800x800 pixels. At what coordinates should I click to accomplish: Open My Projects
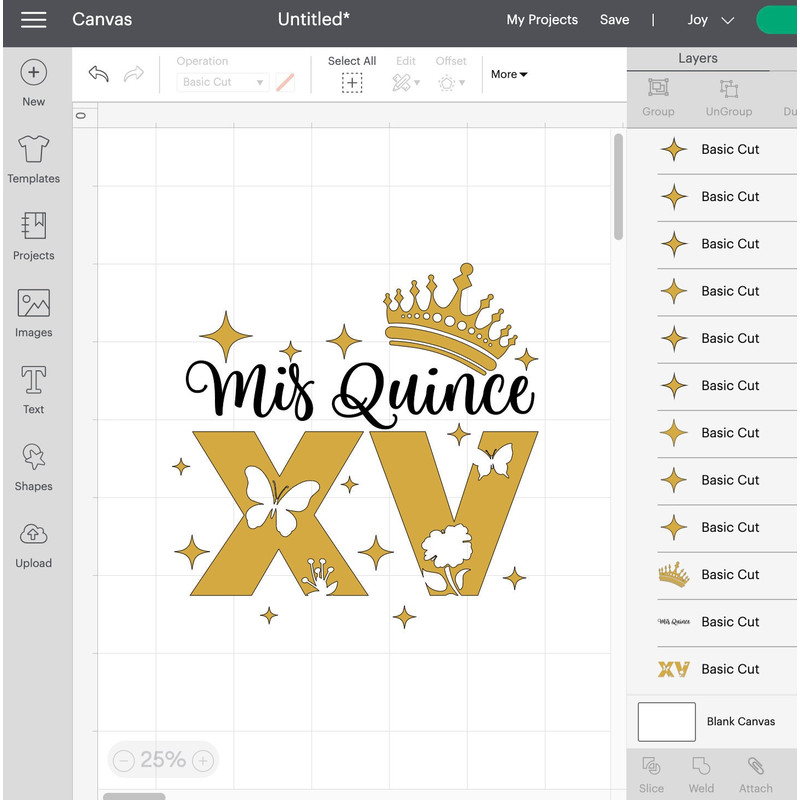[x=542, y=19]
